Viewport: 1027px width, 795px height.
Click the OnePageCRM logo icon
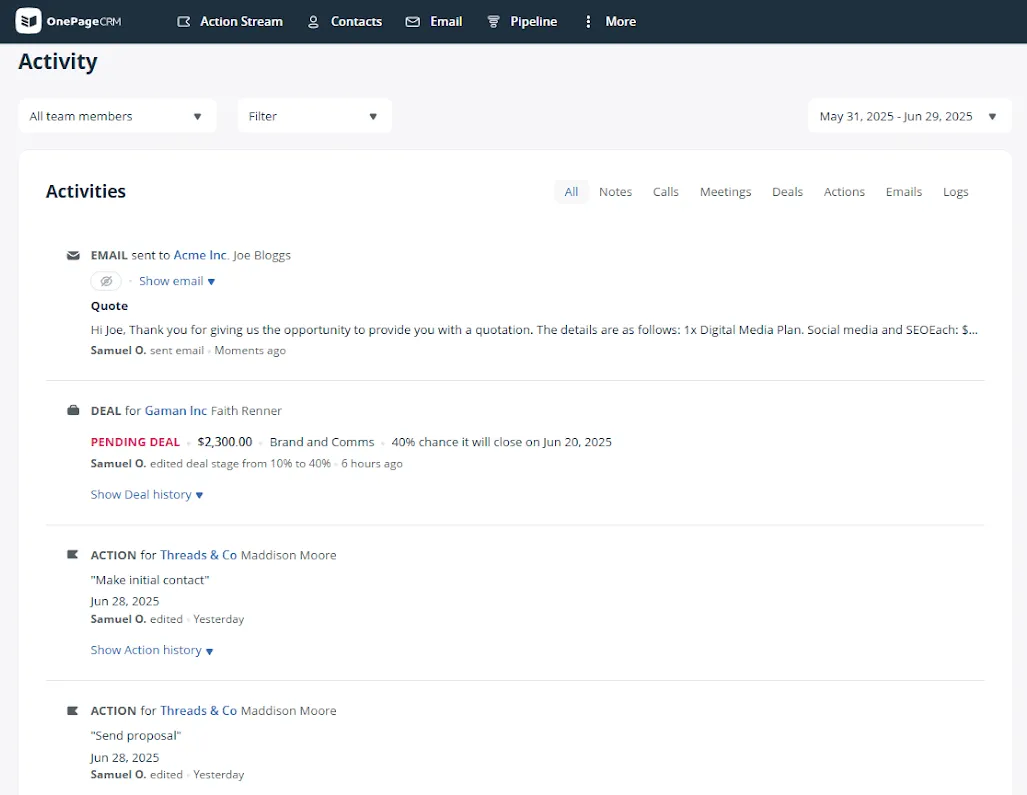pyautogui.click(x=28, y=21)
